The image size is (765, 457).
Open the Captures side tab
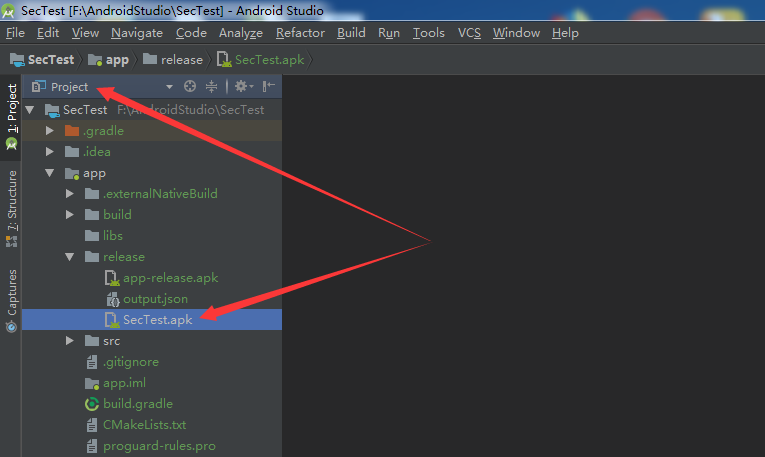pyautogui.click(x=12, y=297)
